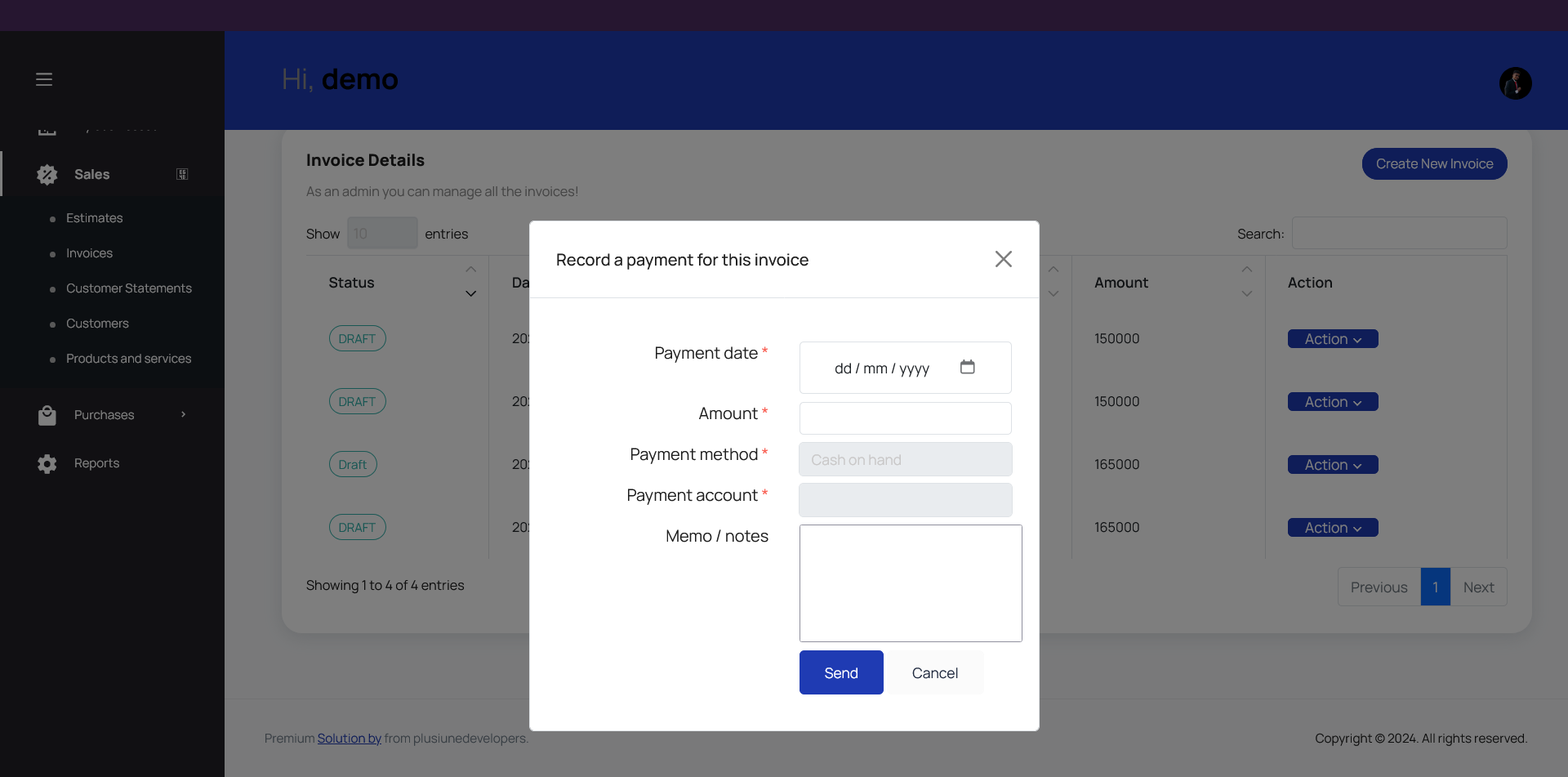This screenshot has width=1568, height=777.
Task: Select page 1 in pagination
Action: [1435, 587]
